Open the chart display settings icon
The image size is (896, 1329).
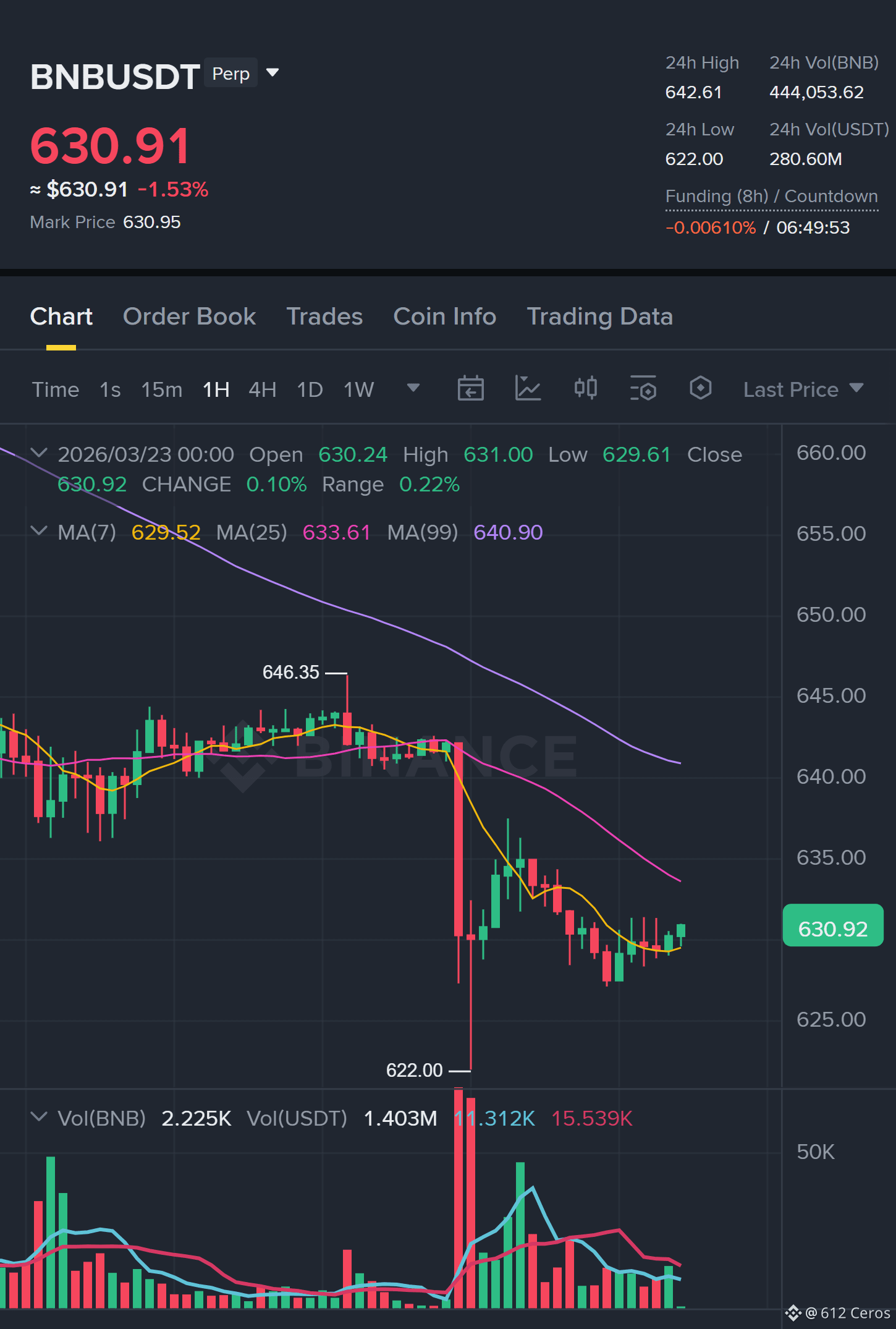643,389
